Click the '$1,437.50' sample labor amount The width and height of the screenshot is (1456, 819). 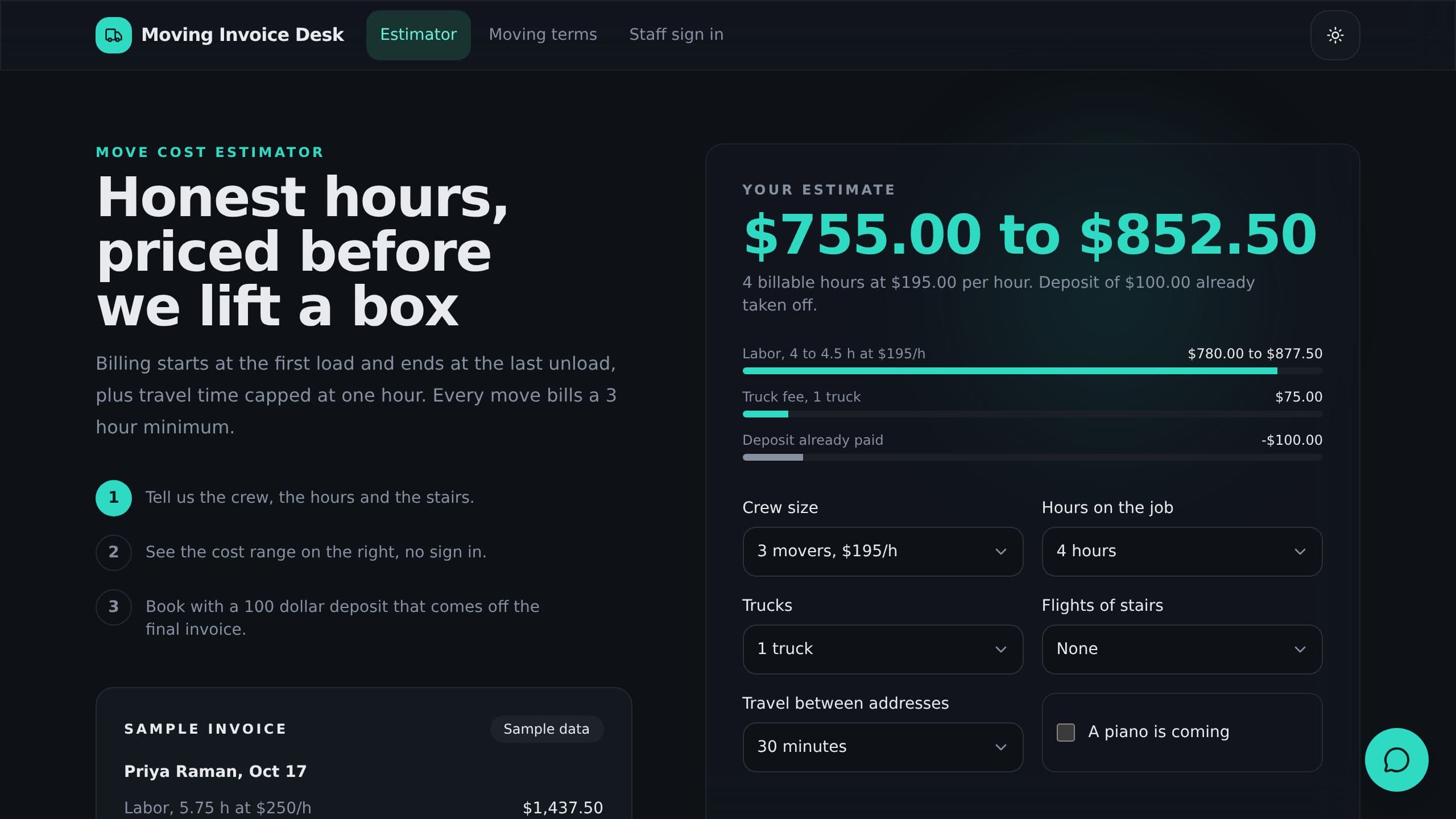coord(562,808)
